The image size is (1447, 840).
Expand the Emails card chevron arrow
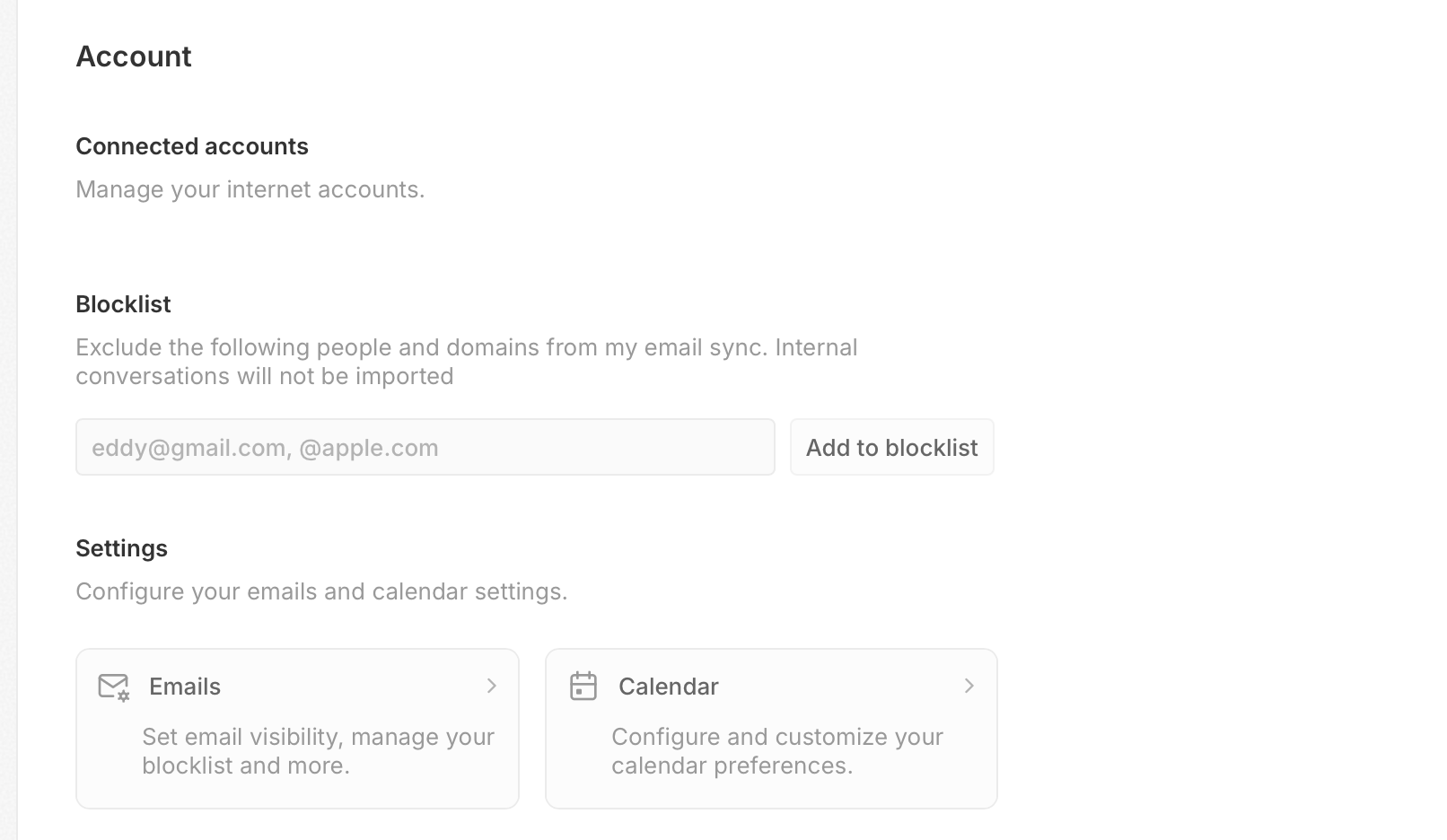click(x=492, y=687)
